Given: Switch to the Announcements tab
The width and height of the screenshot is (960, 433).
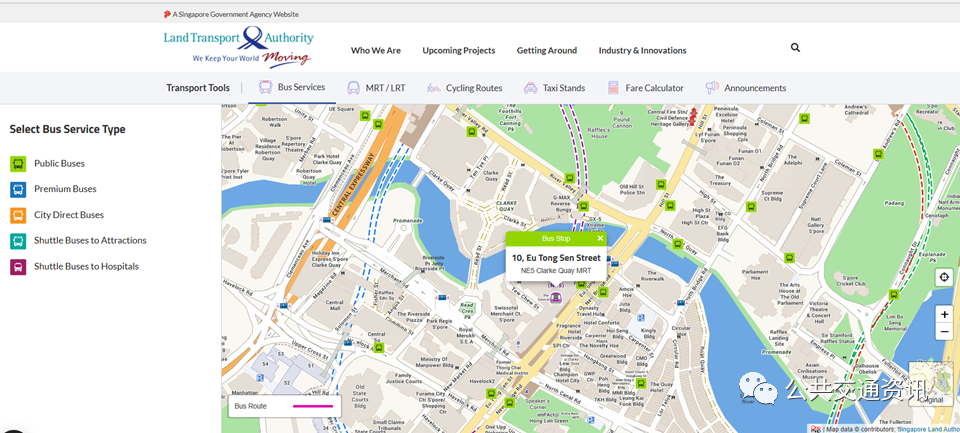Looking at the screenshot, I should tap(745, 88).
